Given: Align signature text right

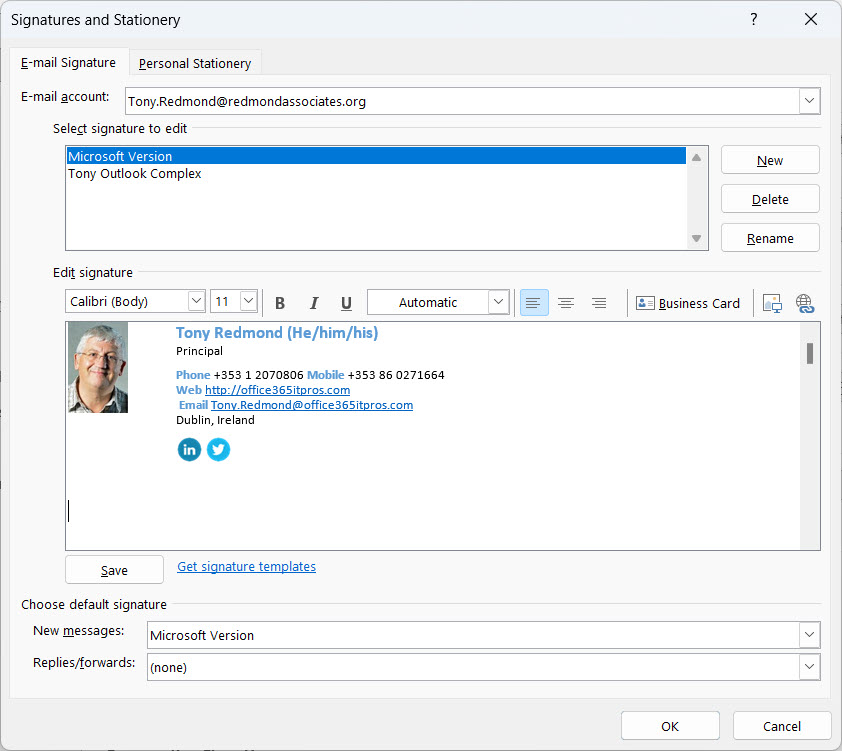Looking at the screenshot, I should [599, 303].
